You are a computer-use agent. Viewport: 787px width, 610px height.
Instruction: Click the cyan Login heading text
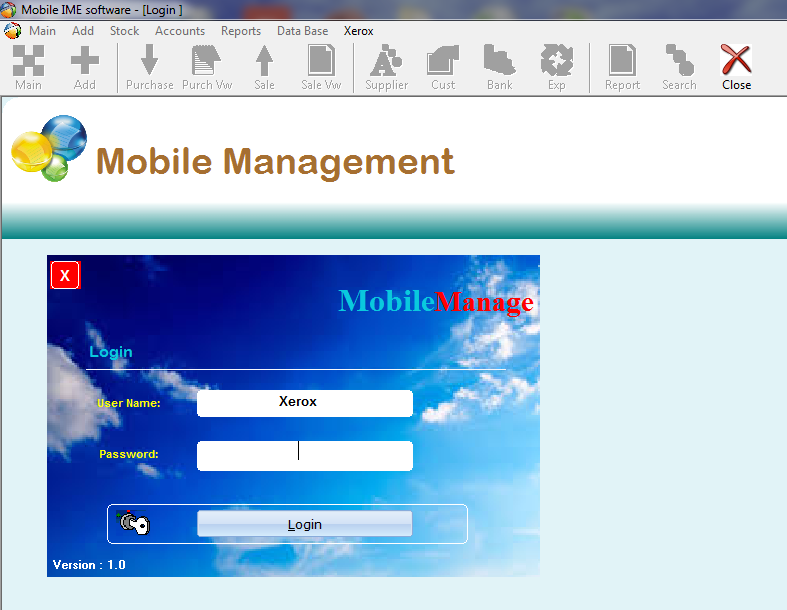click(111, 352)
